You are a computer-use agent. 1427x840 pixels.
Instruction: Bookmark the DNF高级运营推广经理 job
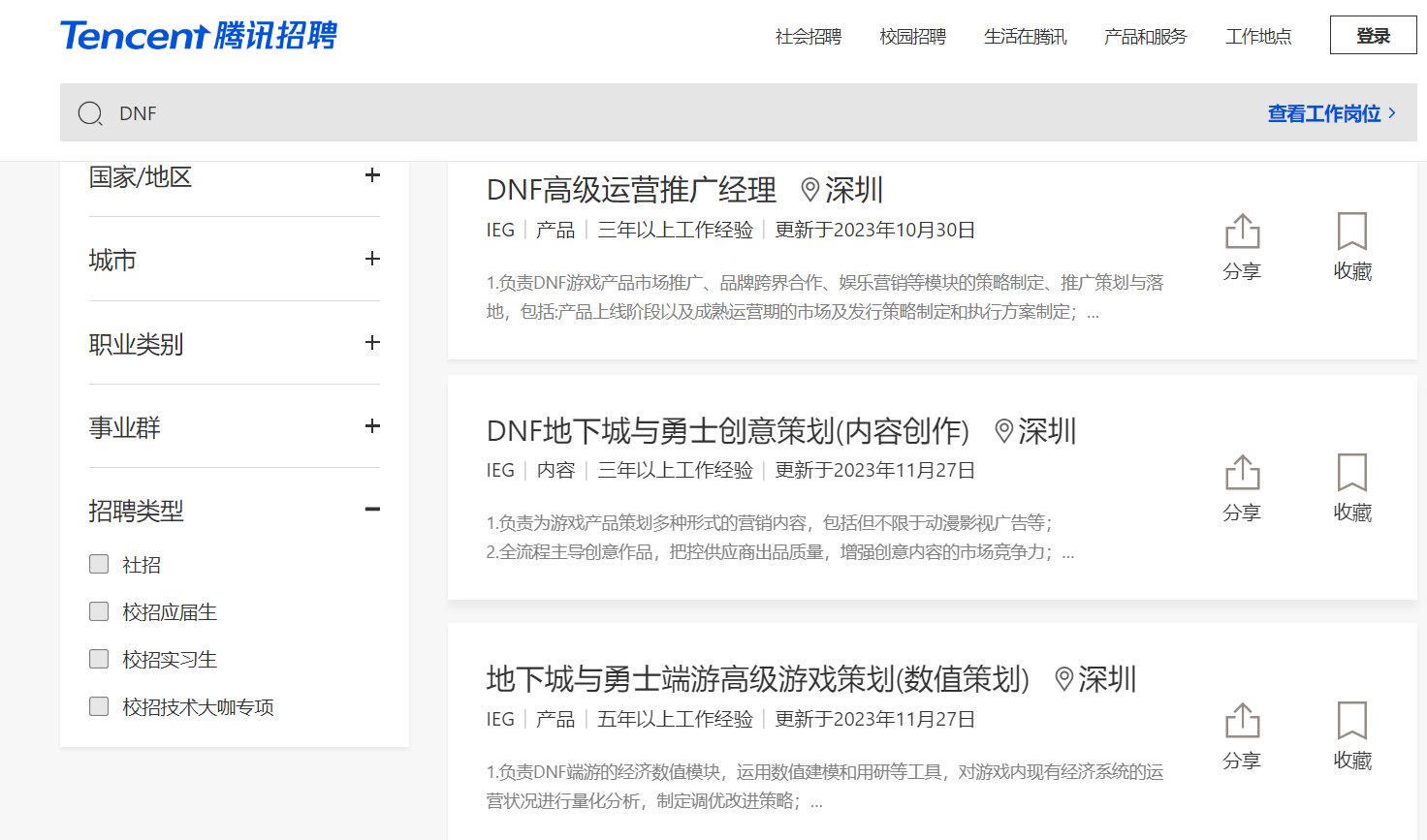tap(1352, 247)
